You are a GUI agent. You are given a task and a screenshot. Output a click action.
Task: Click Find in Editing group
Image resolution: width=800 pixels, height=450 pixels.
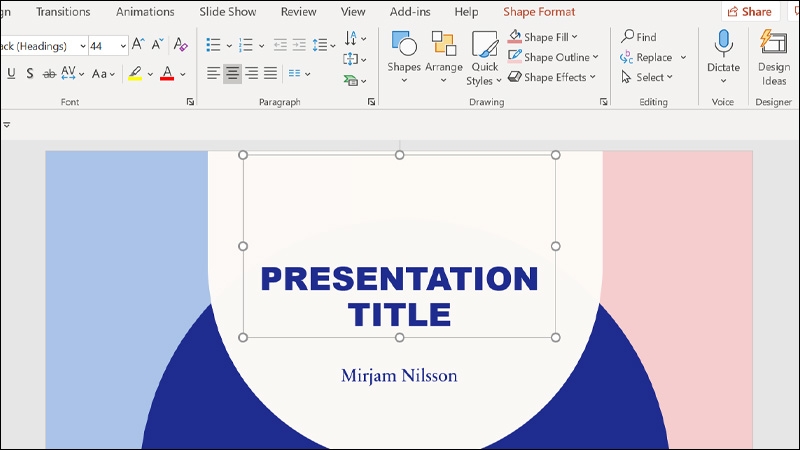click(639, 37)
